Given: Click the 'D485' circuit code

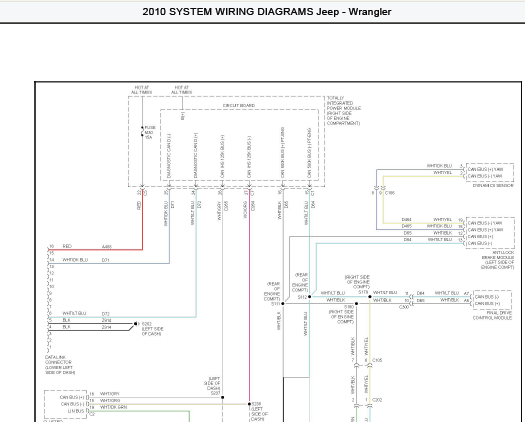Looking at the screenshot, I should point(406,226).
